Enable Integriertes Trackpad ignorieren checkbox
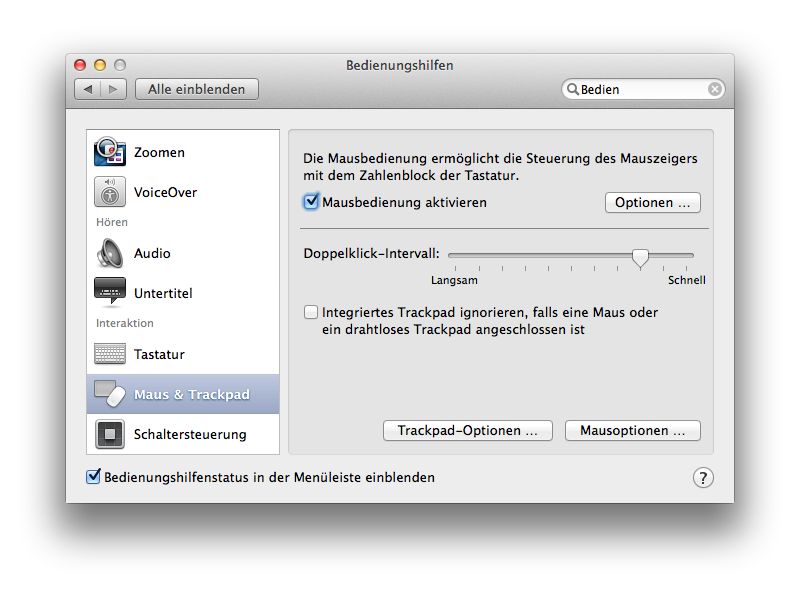This screenshot has width=800, height=600. pos(311,312)
